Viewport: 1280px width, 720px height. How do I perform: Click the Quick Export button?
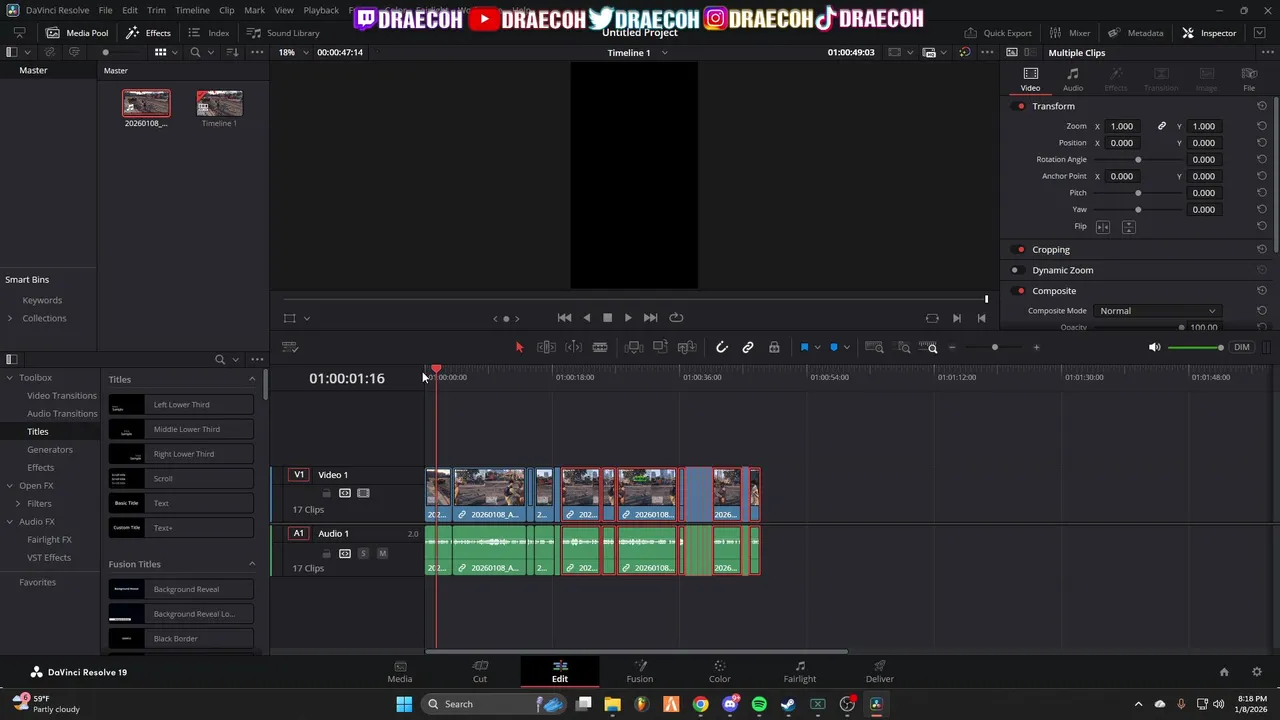(998, 33)
